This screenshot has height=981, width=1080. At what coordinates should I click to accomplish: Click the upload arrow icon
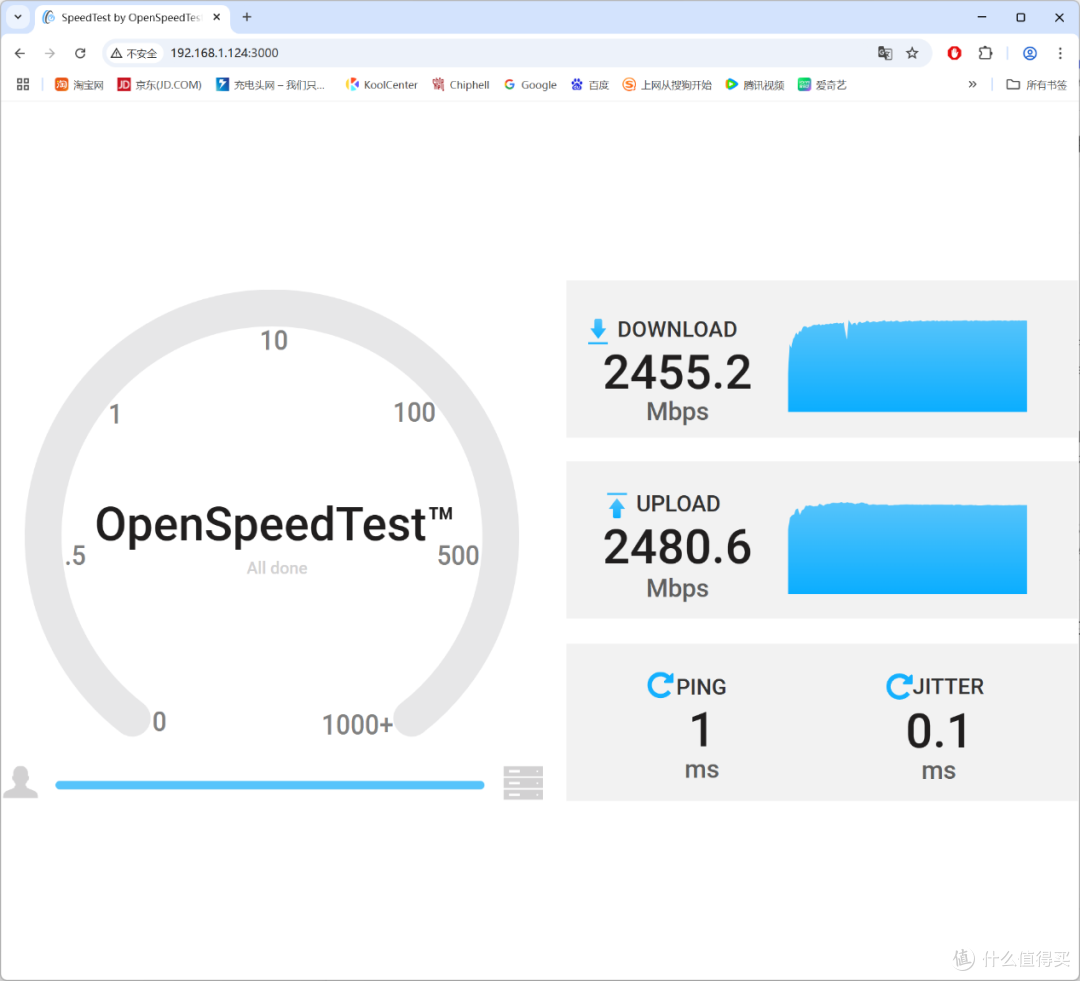tap(616, 505)
